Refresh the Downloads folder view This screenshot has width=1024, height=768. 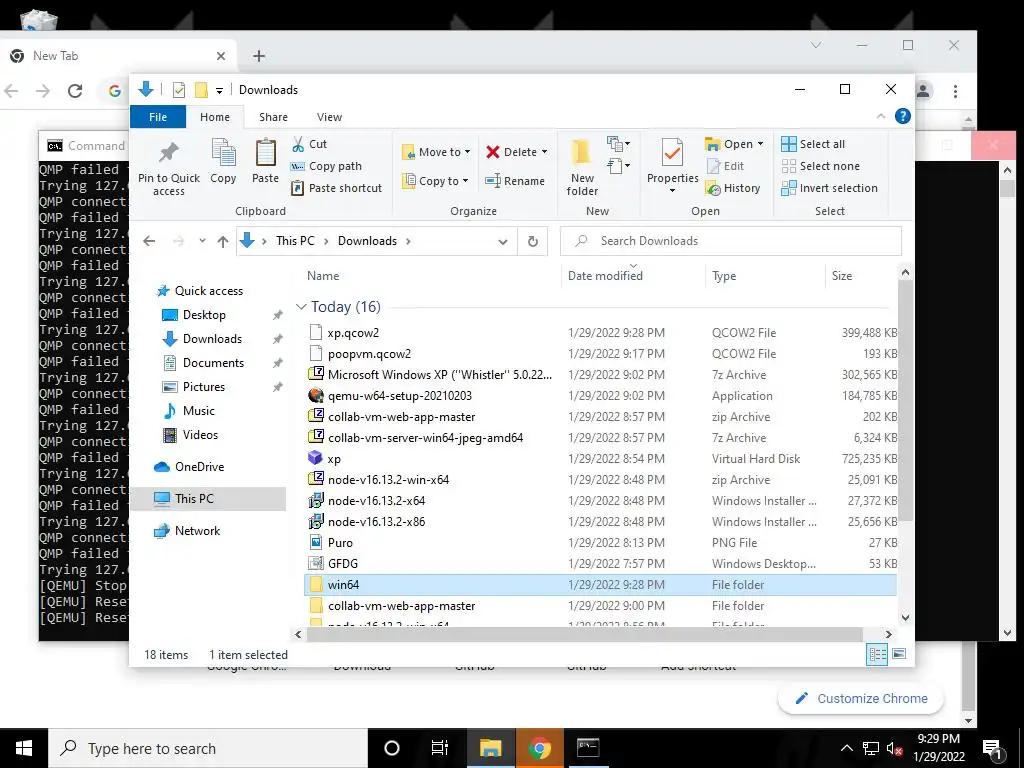point(533,241)
